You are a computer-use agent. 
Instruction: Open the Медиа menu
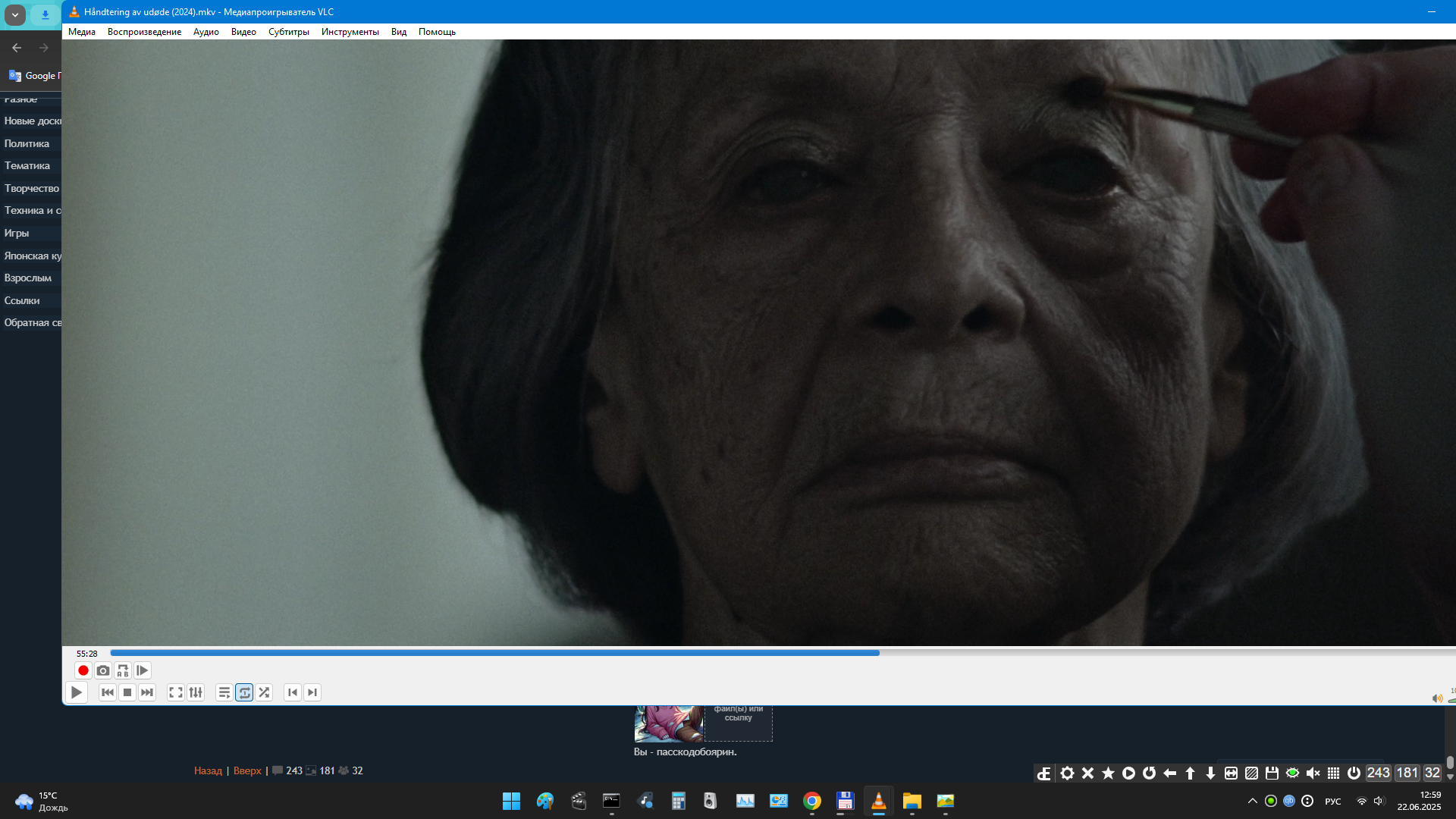[81, 32]
